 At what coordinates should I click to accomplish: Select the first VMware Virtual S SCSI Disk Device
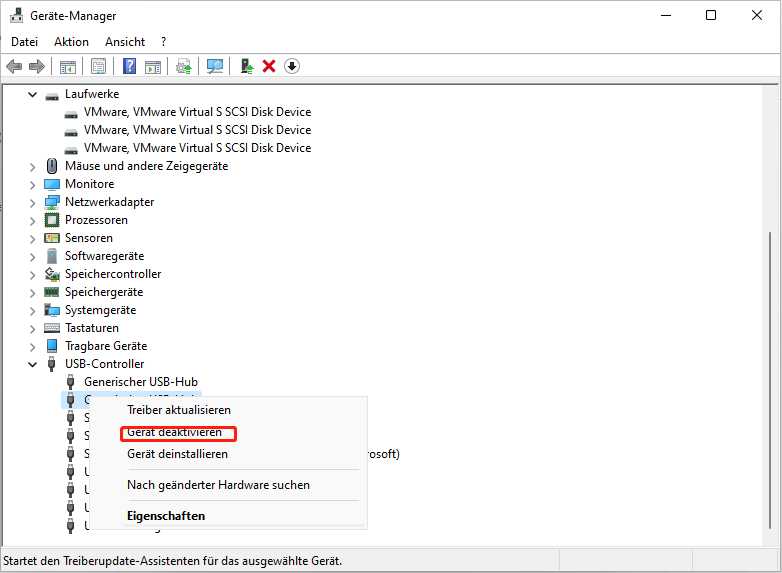click(197, 112)
